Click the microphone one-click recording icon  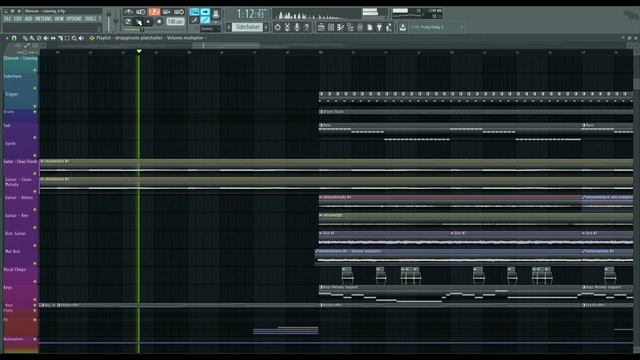pos(297,27)
